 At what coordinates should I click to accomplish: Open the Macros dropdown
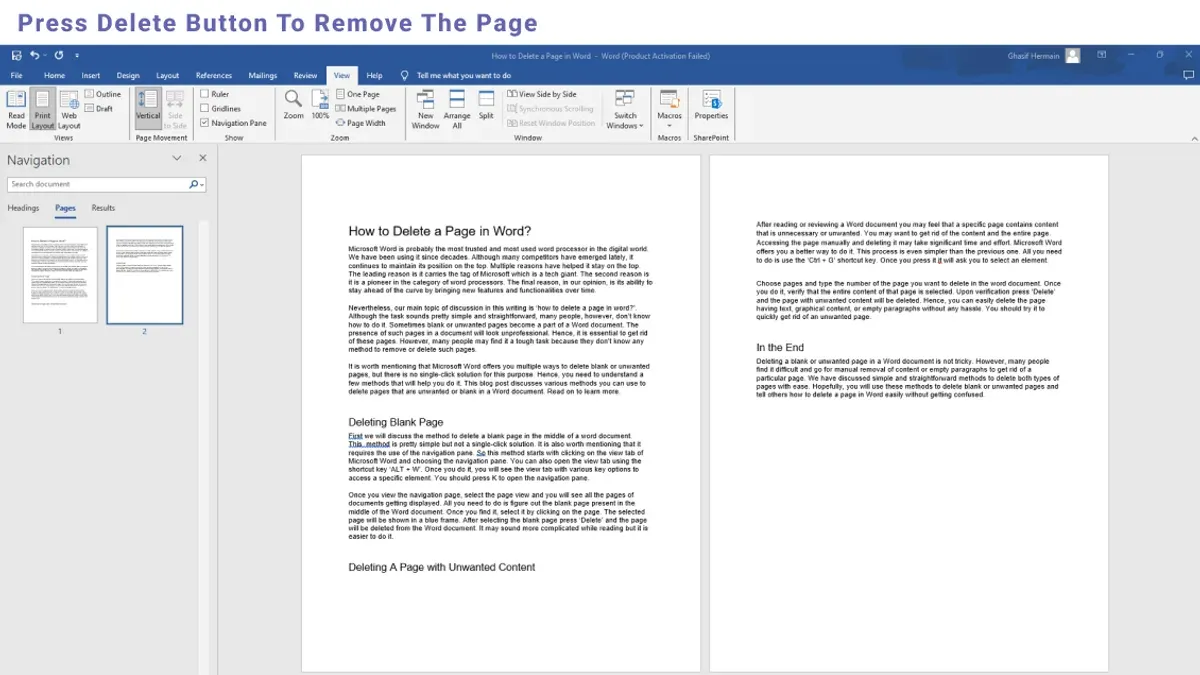[x=669, y=109]
